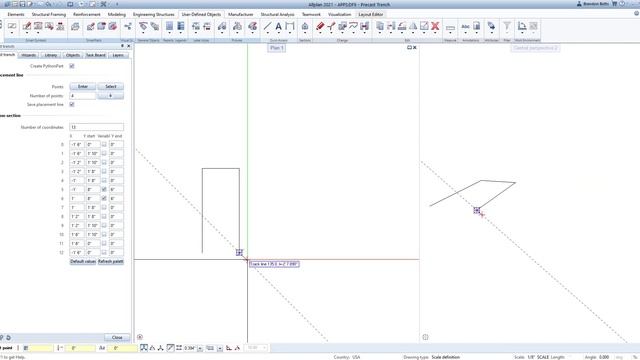
Task: Open dropdown arrow under the Measure icon
Action: (x=450, y=33)
